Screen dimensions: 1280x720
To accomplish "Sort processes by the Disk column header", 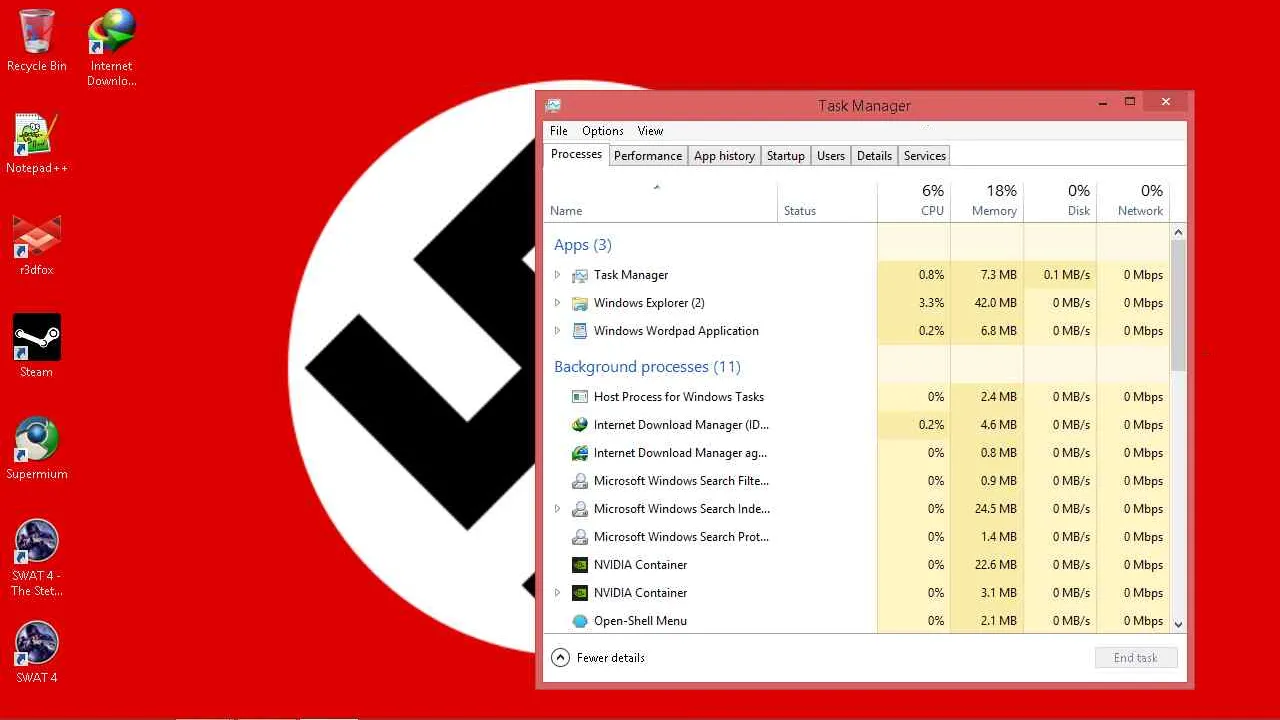I will [1060, 201].
